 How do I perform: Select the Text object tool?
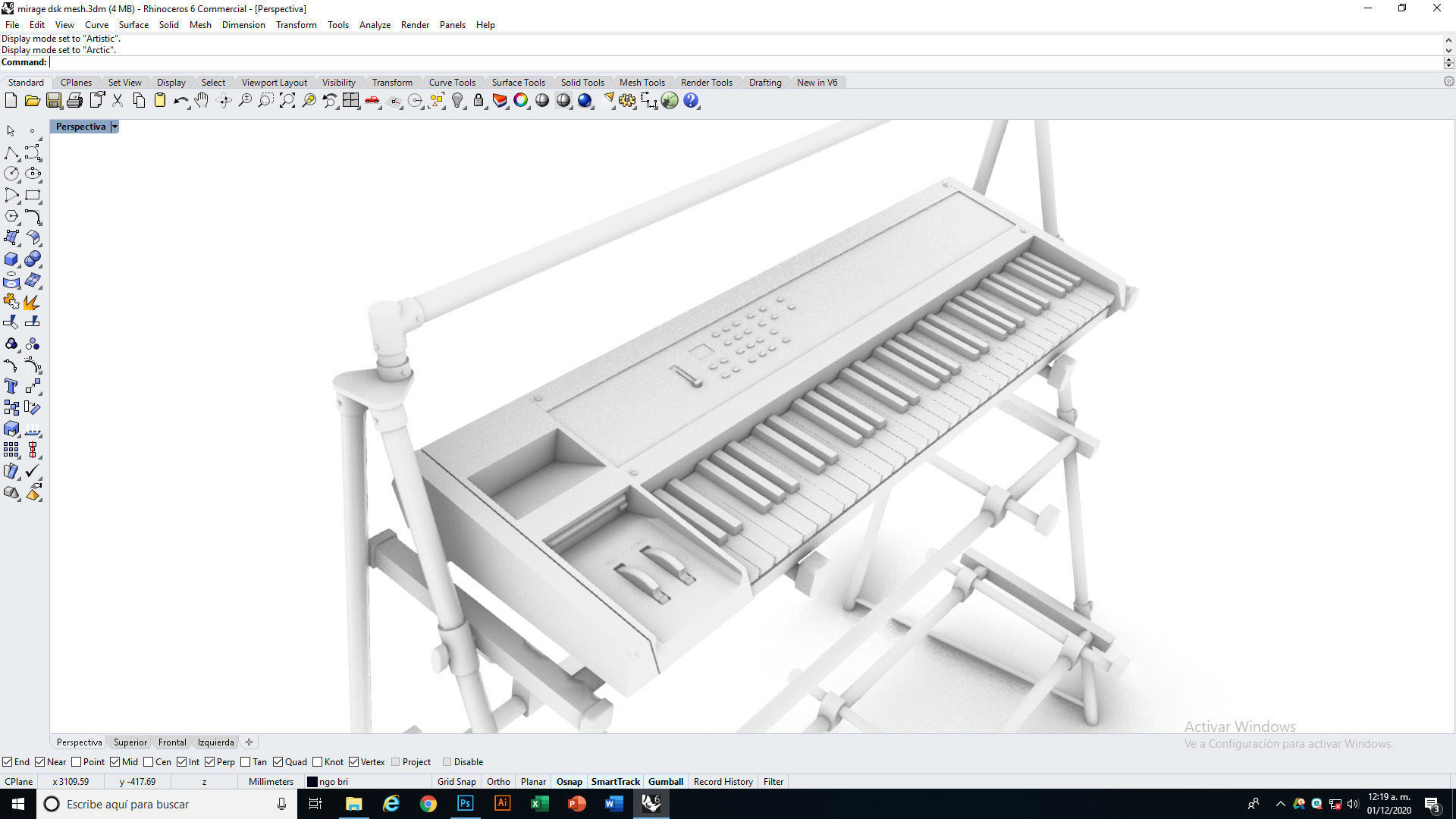[11, 387]
